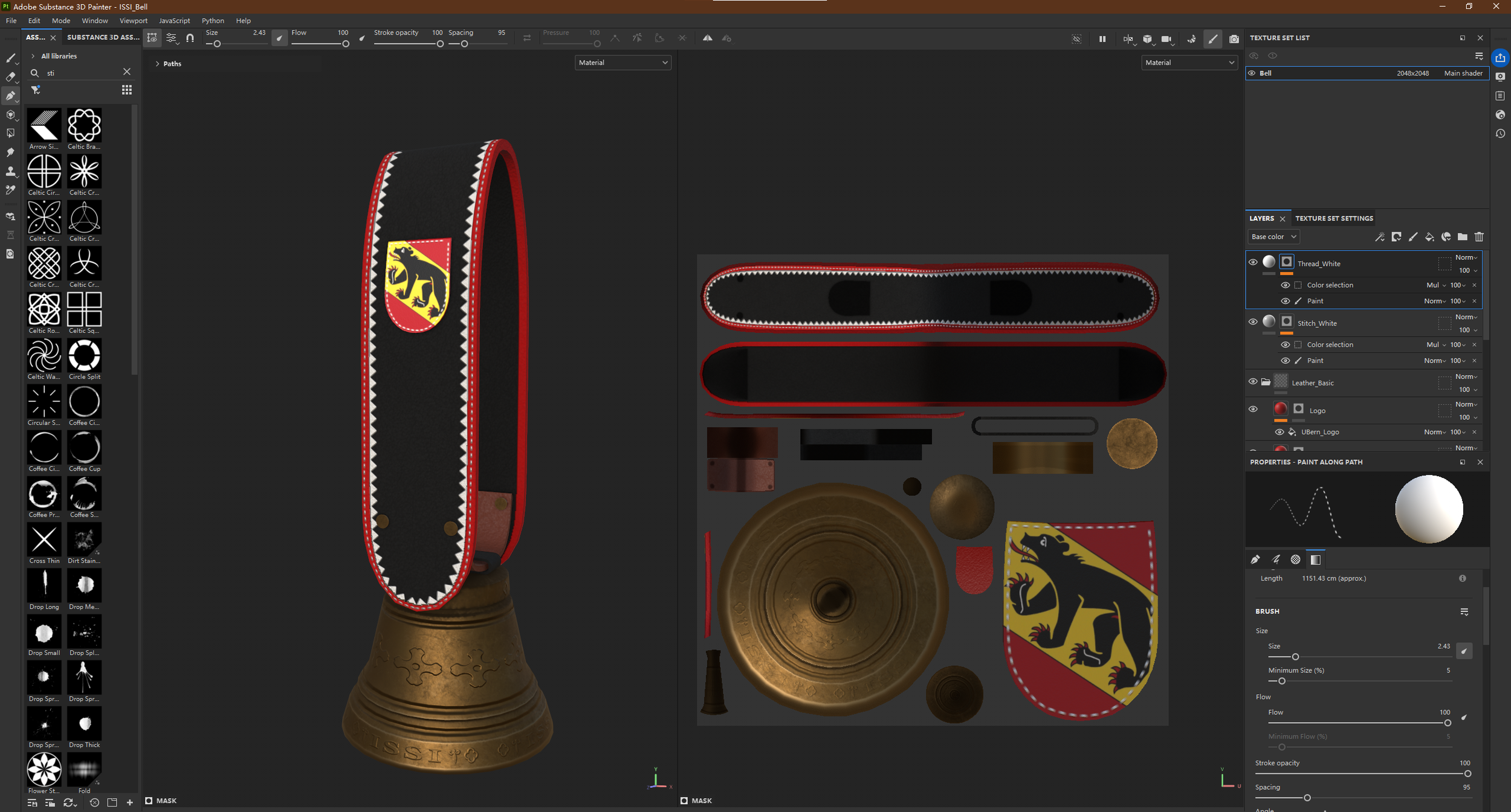Expand the Paths section
This screenshot has height=812, width=1511.
[x=158, y=63]
